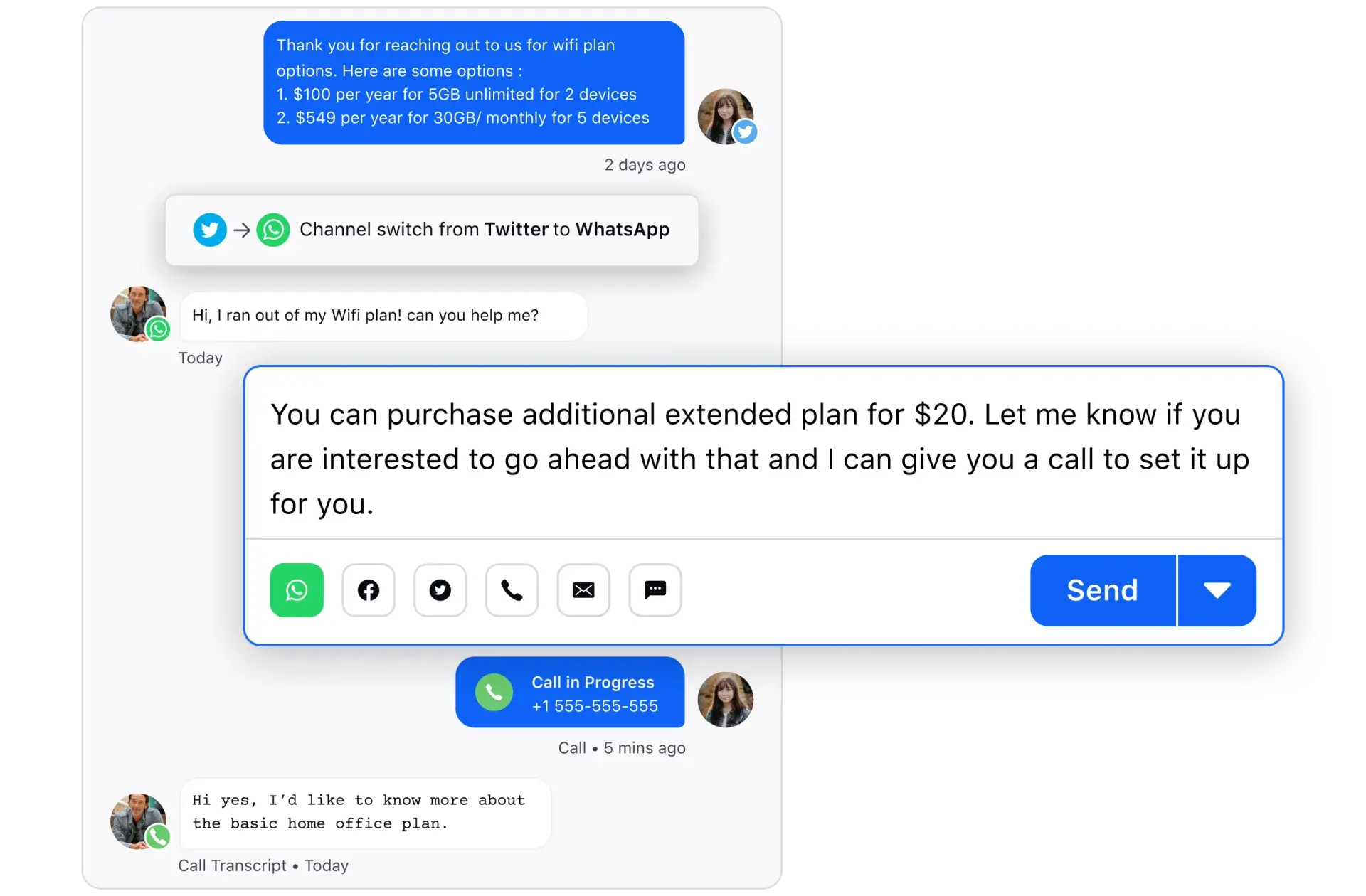Click the email channel icon
1366x896 pixels.
pos(584,589)
